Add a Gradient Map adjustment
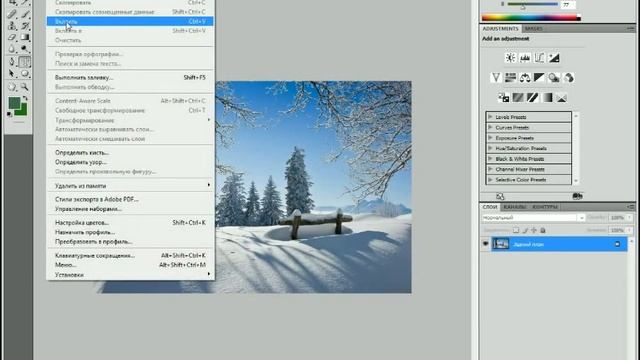640x360 pixels. (547, 98)
